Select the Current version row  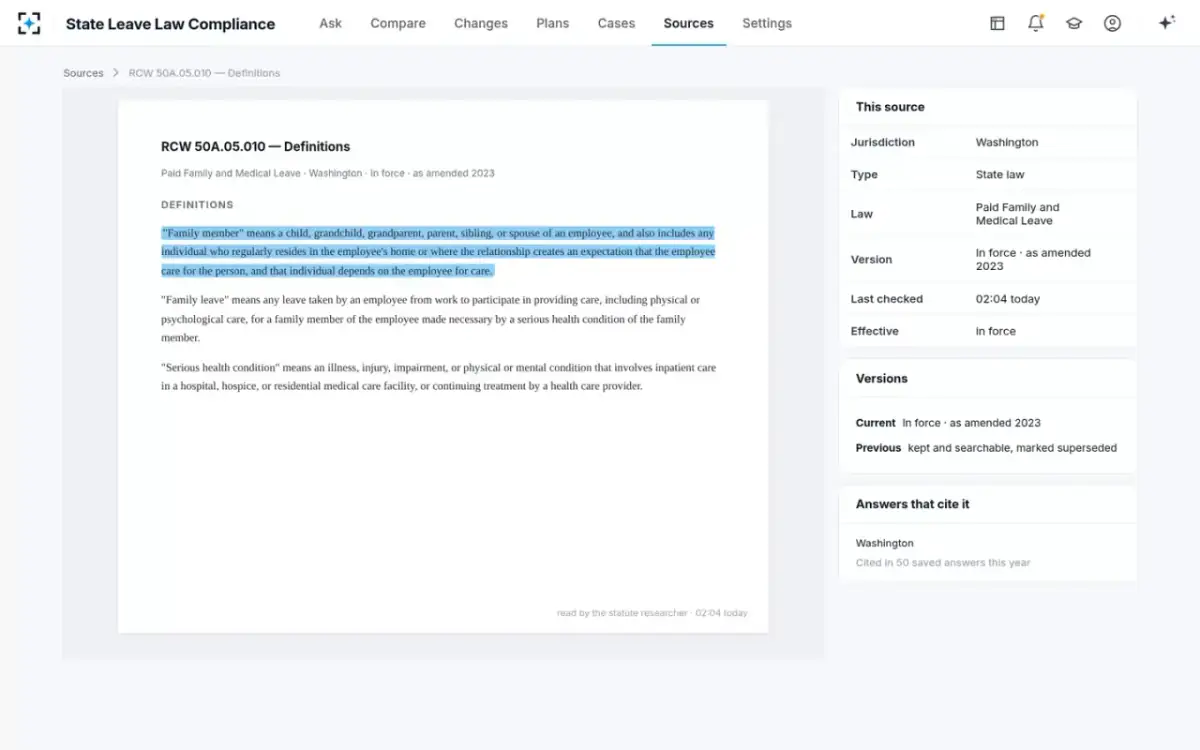point(948,423)
